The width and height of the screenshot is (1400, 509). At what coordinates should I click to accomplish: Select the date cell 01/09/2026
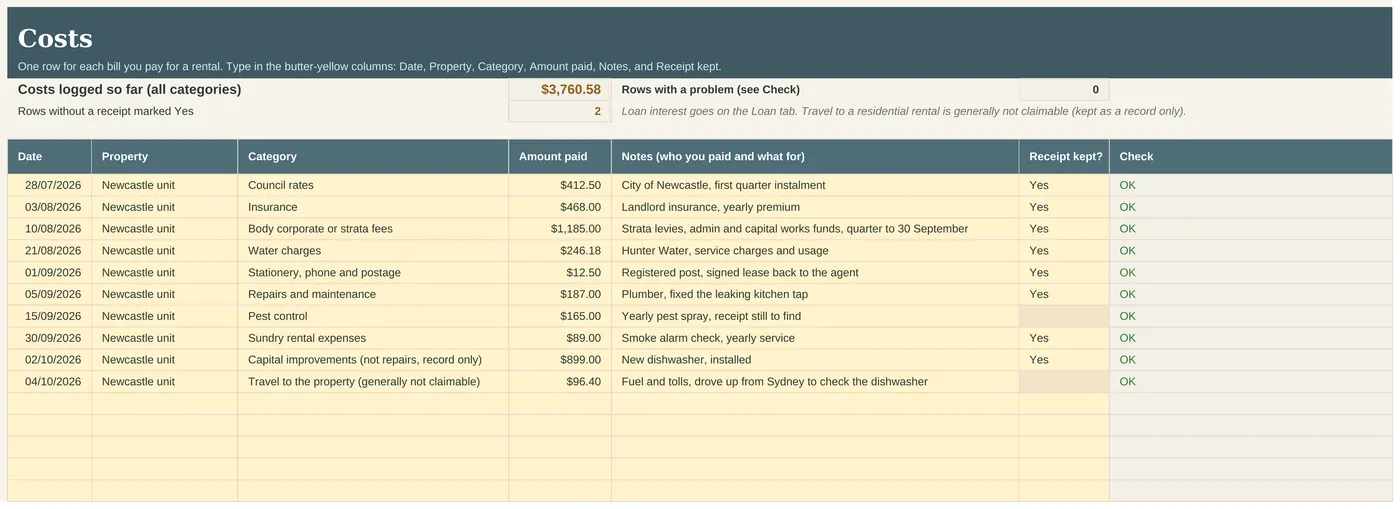tap(49, 273)
